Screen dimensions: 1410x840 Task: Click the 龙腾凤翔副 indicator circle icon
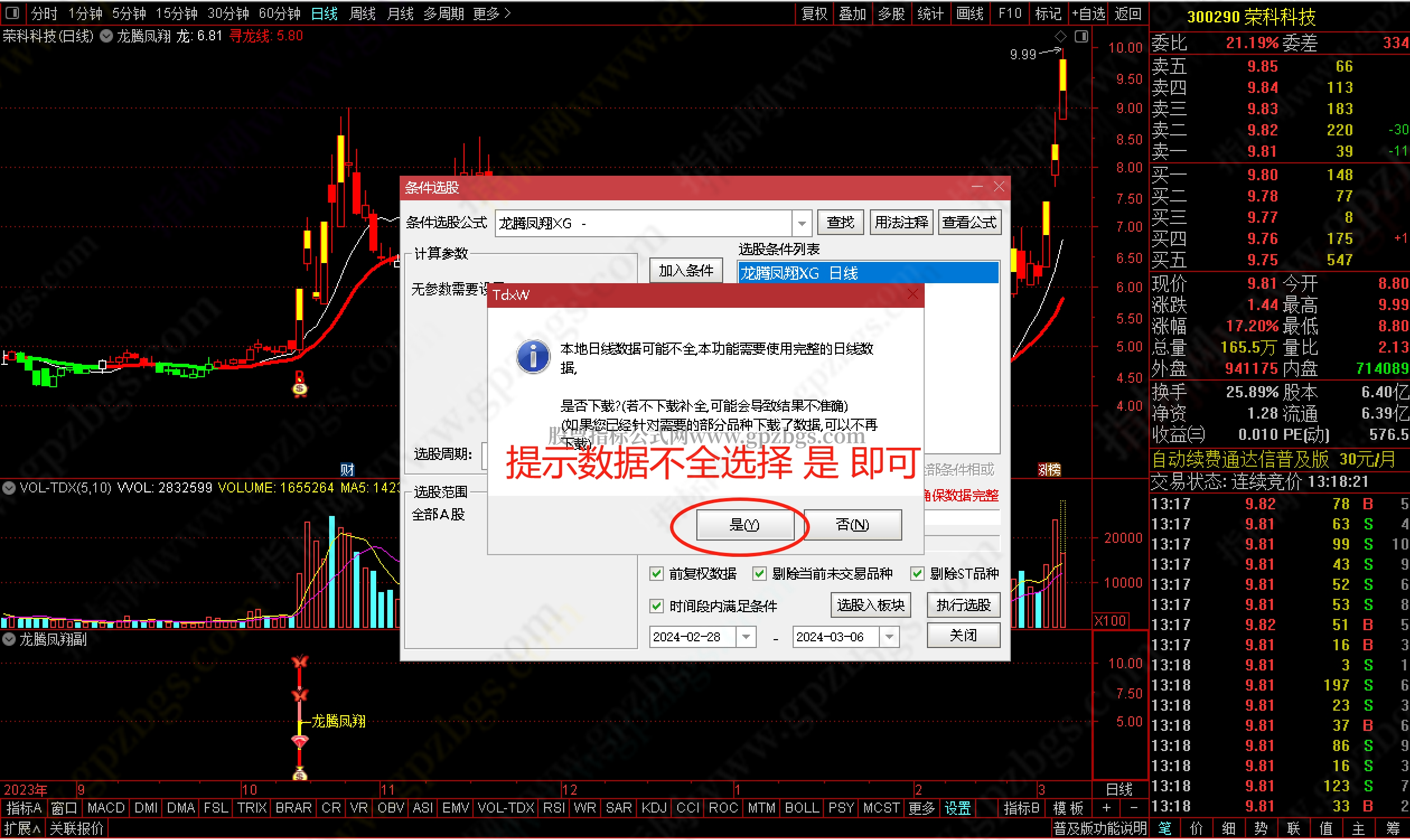[9, 640]
